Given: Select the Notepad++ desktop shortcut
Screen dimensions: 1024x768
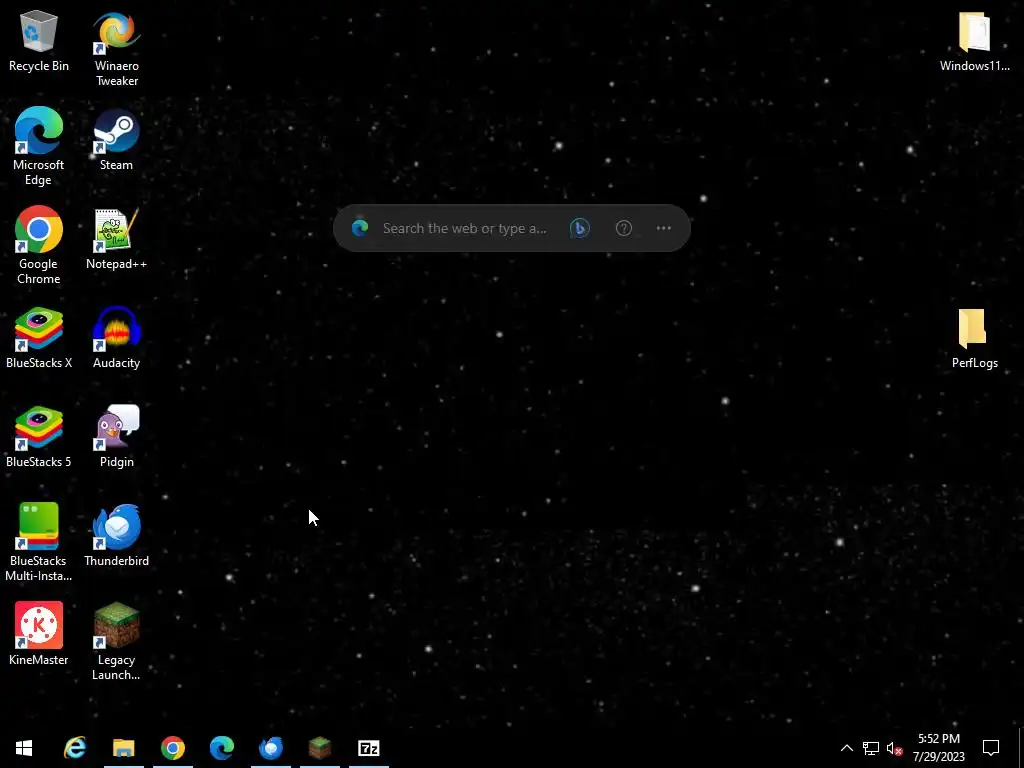Looking at the screenshot, I should 116,238.
